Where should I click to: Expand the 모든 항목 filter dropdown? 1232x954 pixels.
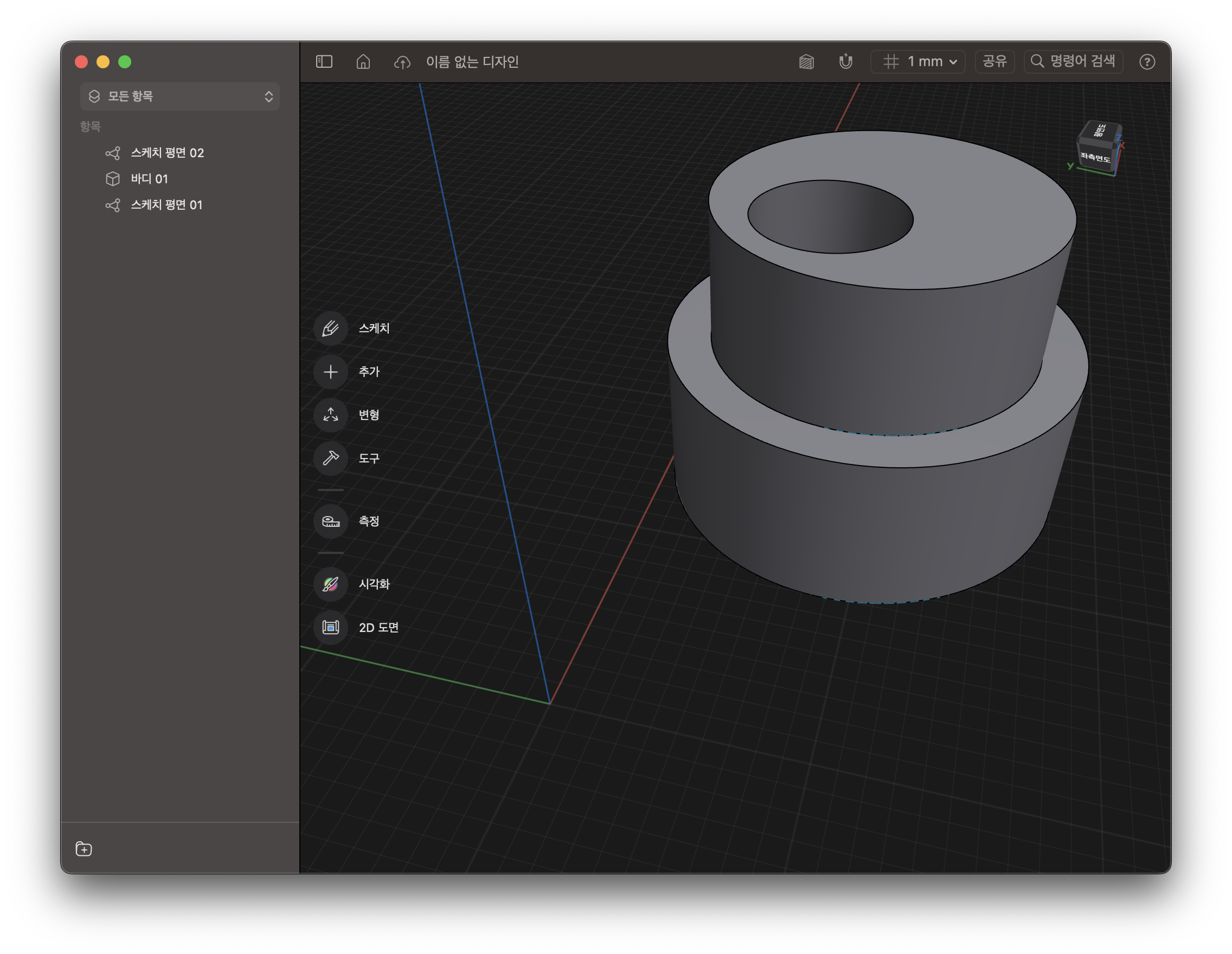tap(180, 96)
